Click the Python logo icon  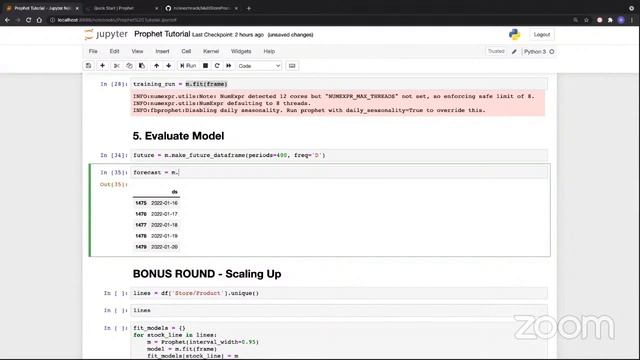(x=515, y=35)
